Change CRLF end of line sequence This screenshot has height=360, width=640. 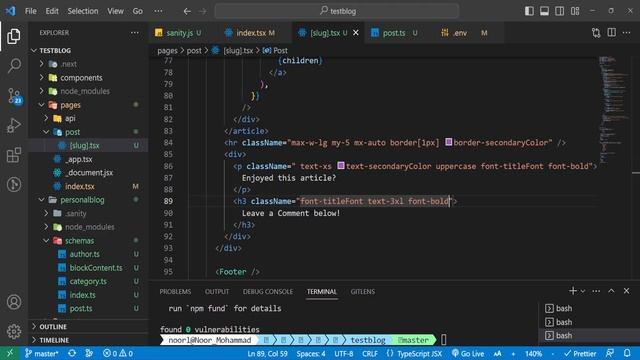(370, 353)
